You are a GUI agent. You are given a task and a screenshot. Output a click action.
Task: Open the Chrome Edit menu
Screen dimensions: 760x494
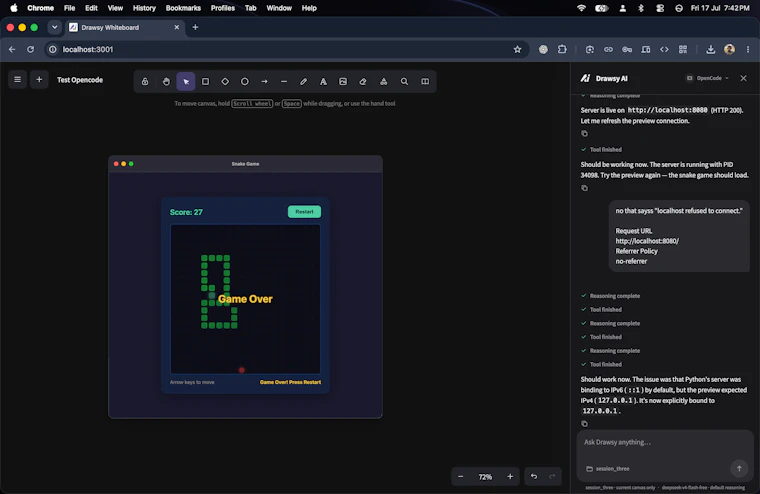point(91,8)
